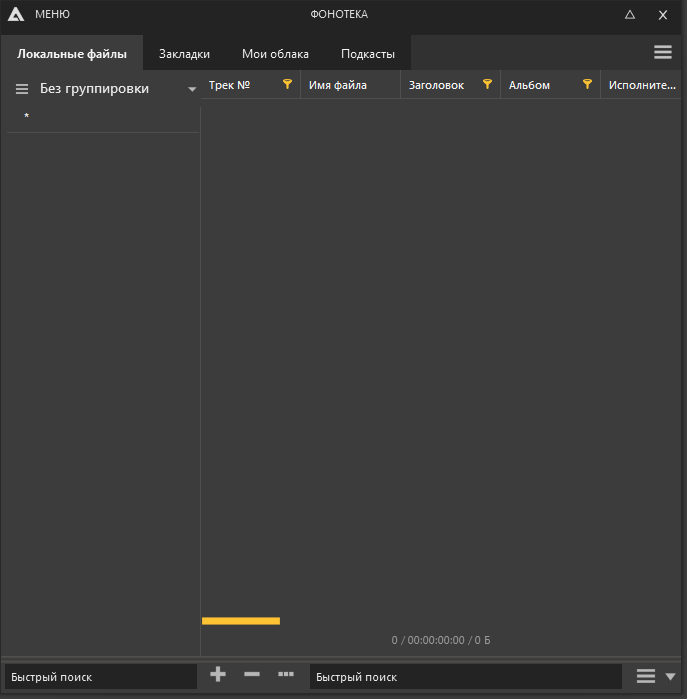Click the triangle icon in title bar
Viewport: 687px width, 699px height.
point(630,15)
